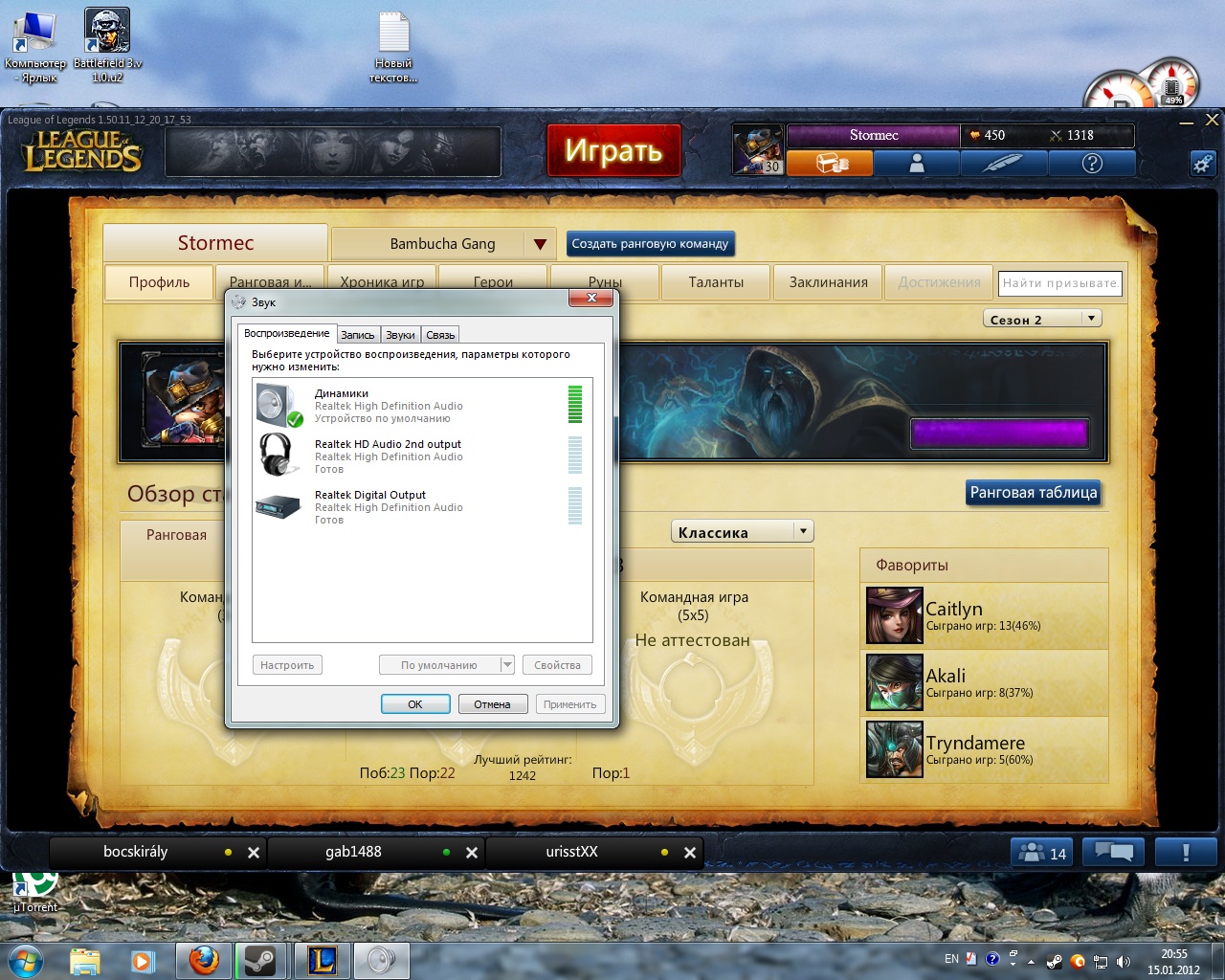Open Свойства for the selected device
This screenshot has width=1225, height=980.
click(557, 665)
